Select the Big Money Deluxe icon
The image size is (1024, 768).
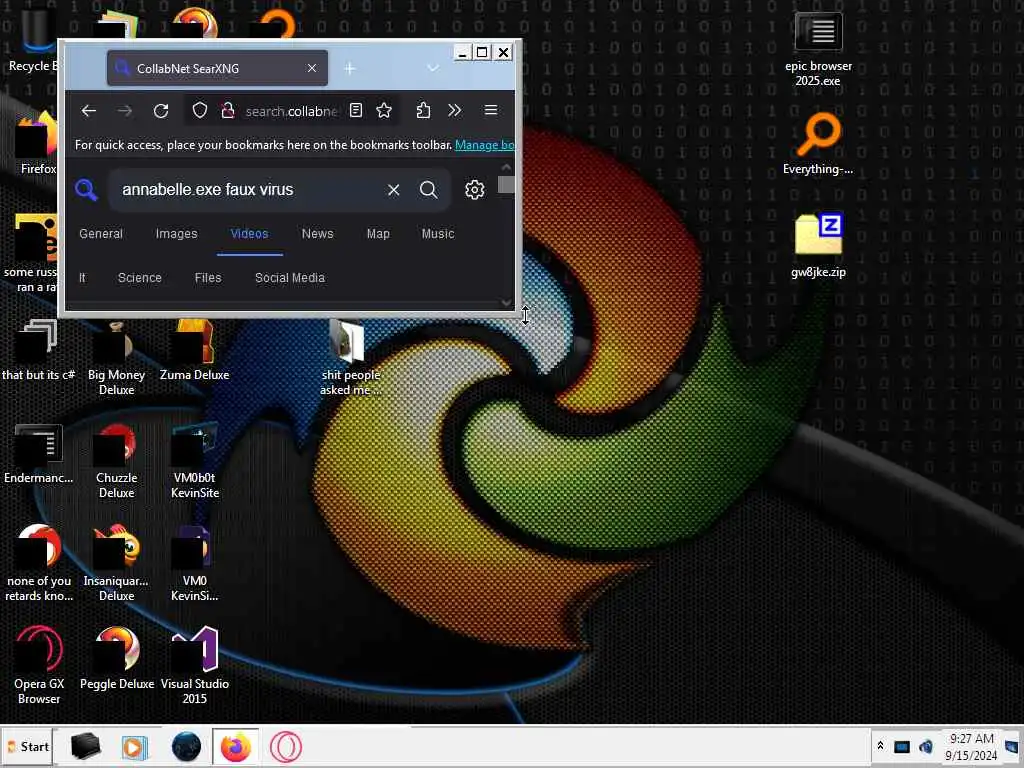pos(116,359)
